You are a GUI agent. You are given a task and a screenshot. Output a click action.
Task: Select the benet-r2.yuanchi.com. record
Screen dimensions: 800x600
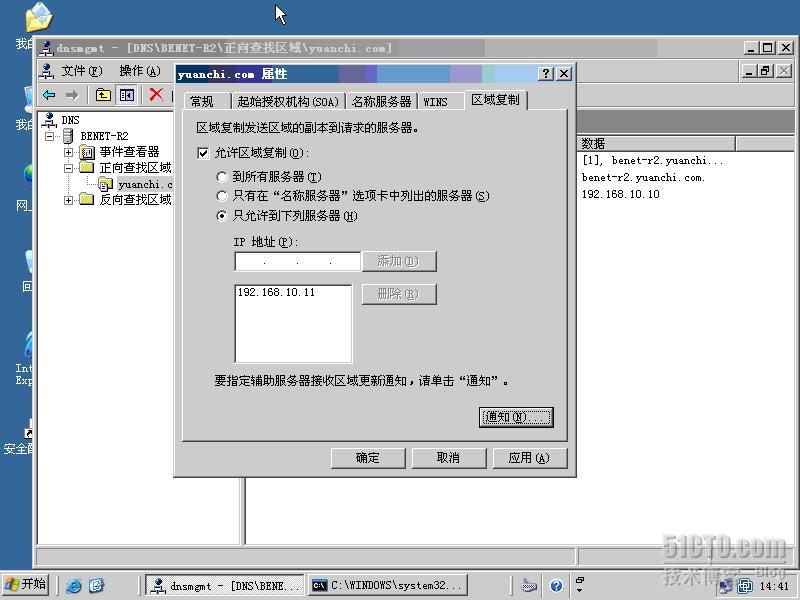click(643, 178)
